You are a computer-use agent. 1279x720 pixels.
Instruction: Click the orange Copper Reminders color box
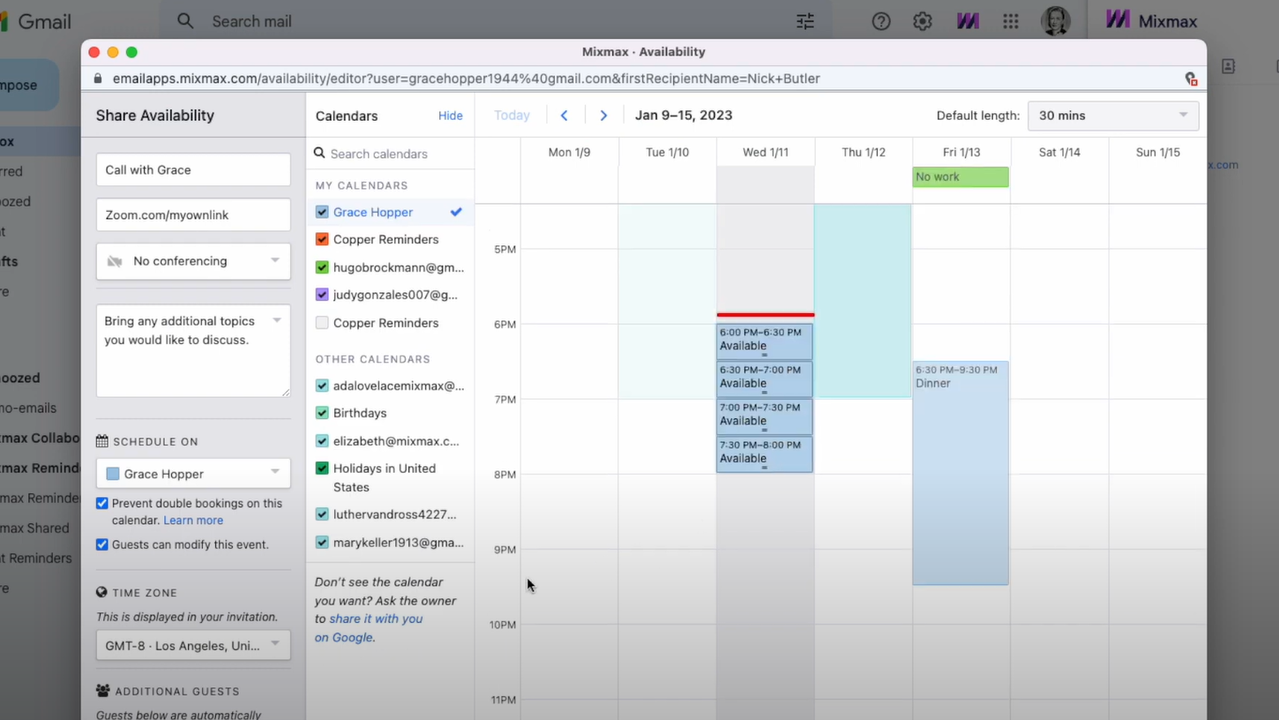pos(322,240)
